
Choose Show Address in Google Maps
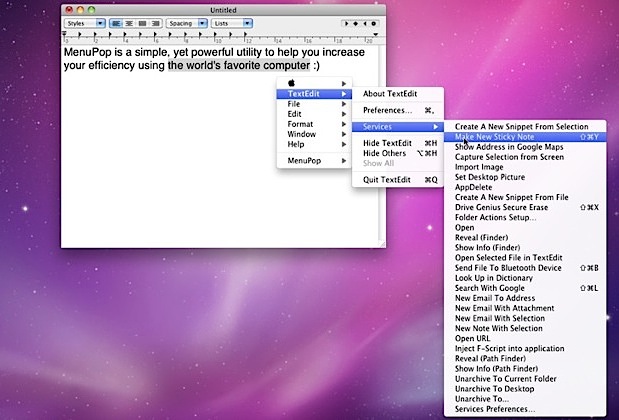[525, 147]
